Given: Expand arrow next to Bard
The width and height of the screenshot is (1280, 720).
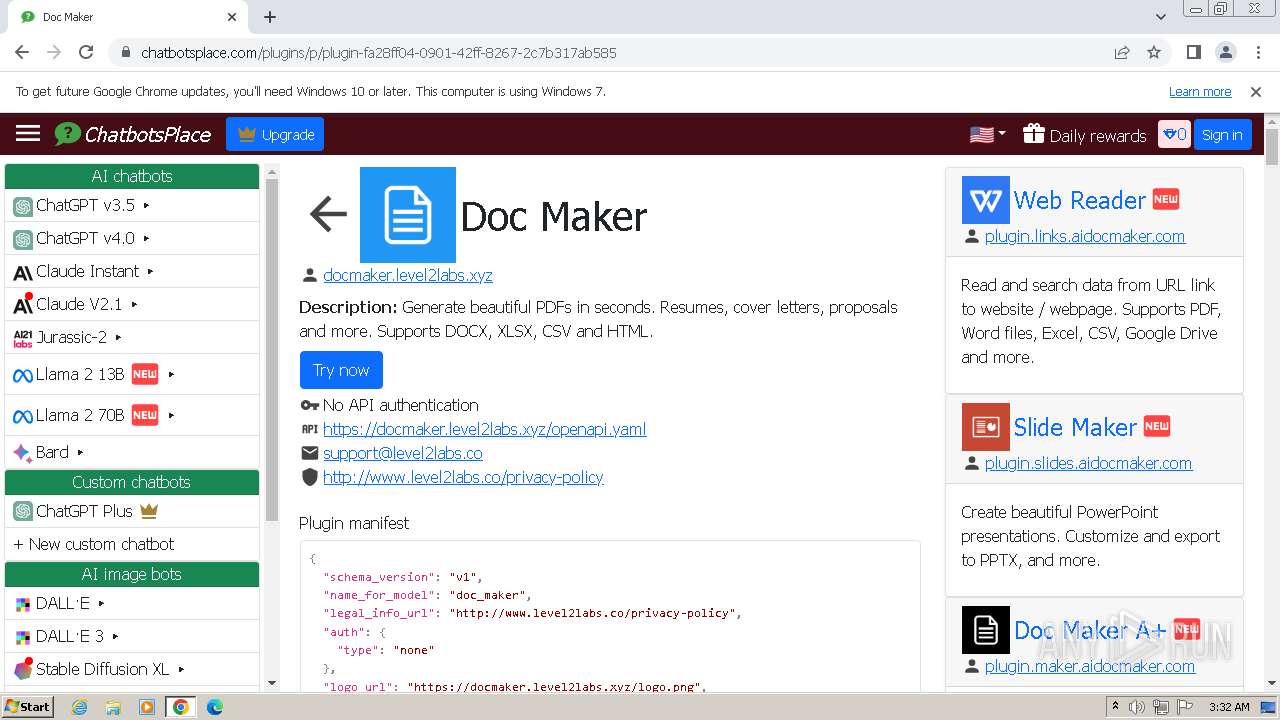Looking at the screenshot, I should pos(80,452).
